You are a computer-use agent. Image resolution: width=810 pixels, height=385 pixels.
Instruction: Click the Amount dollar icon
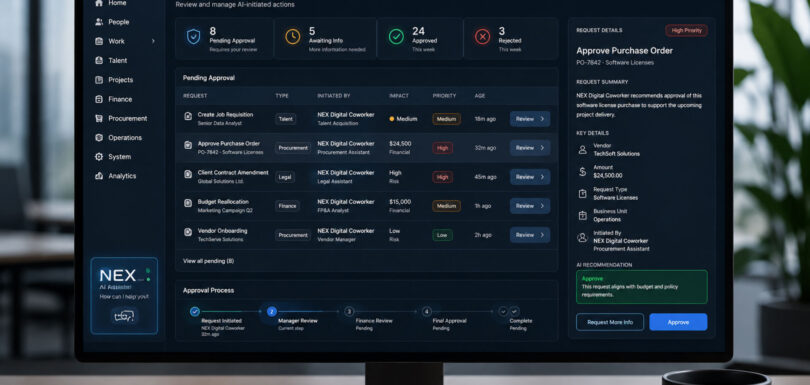pos(583,172)
